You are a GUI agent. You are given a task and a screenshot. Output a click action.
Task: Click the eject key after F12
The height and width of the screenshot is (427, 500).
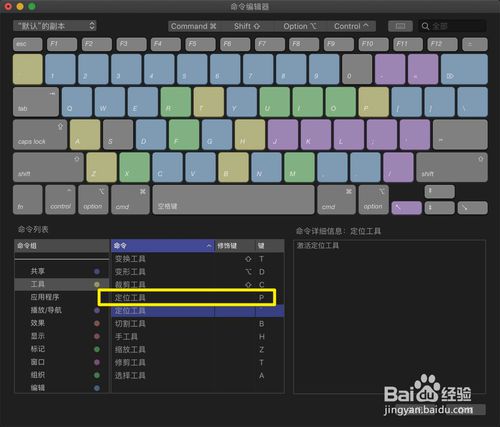(475, 44)
